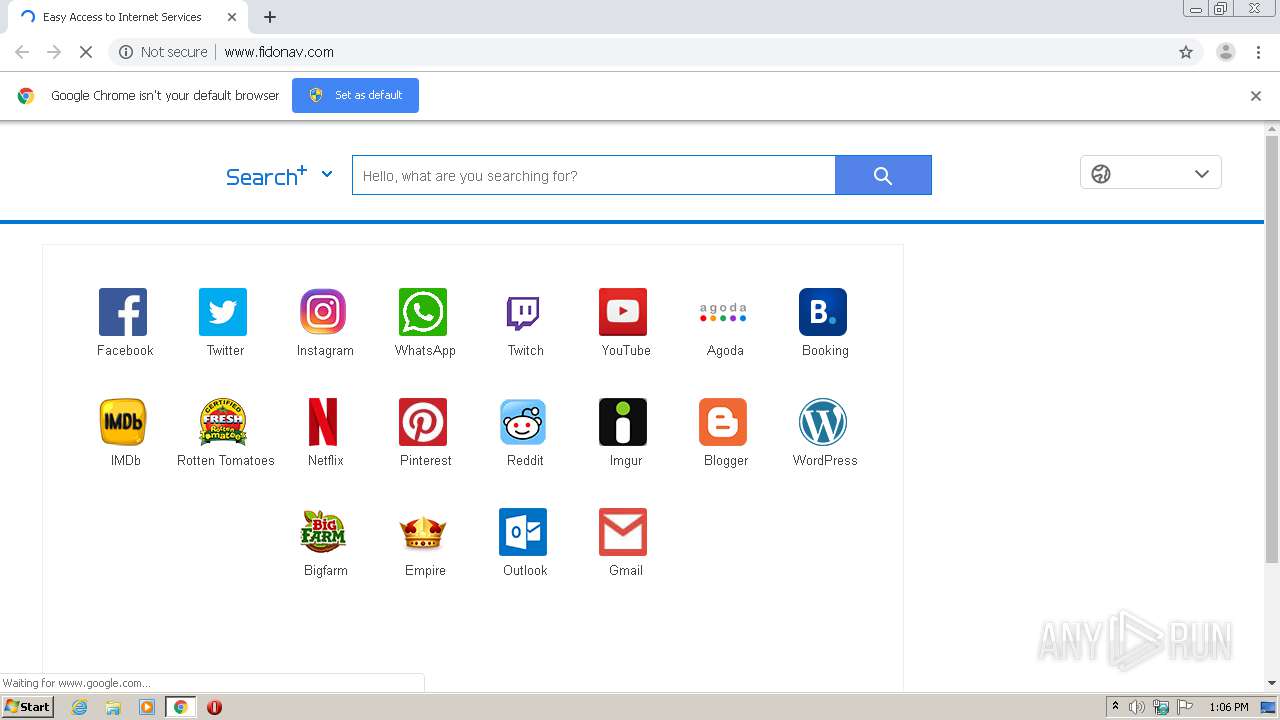Open the WhatsApp shortcut icon
Viewport: 1280px width, 720px height.
(x=423, y=312)
